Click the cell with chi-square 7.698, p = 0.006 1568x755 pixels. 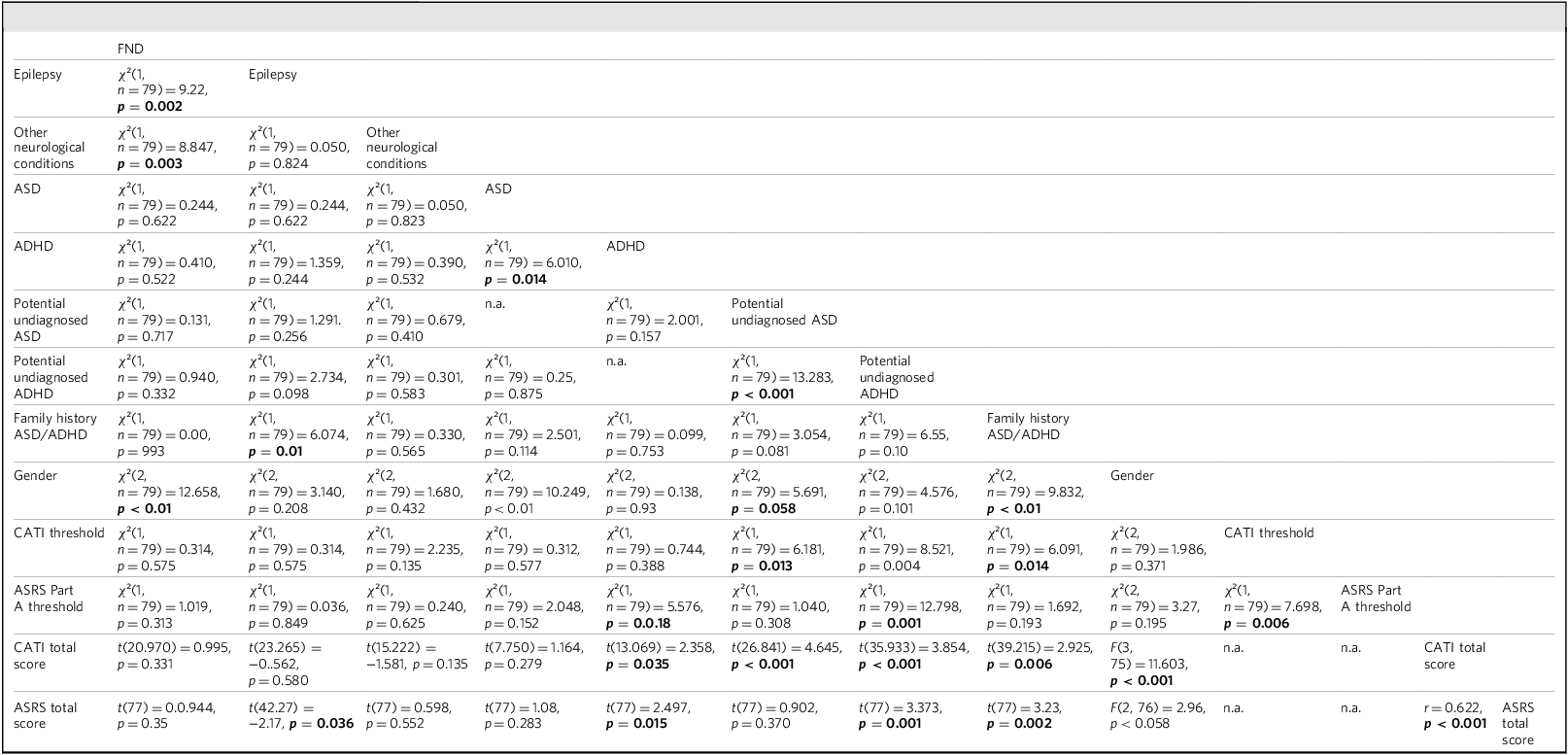click(1272, 606)
